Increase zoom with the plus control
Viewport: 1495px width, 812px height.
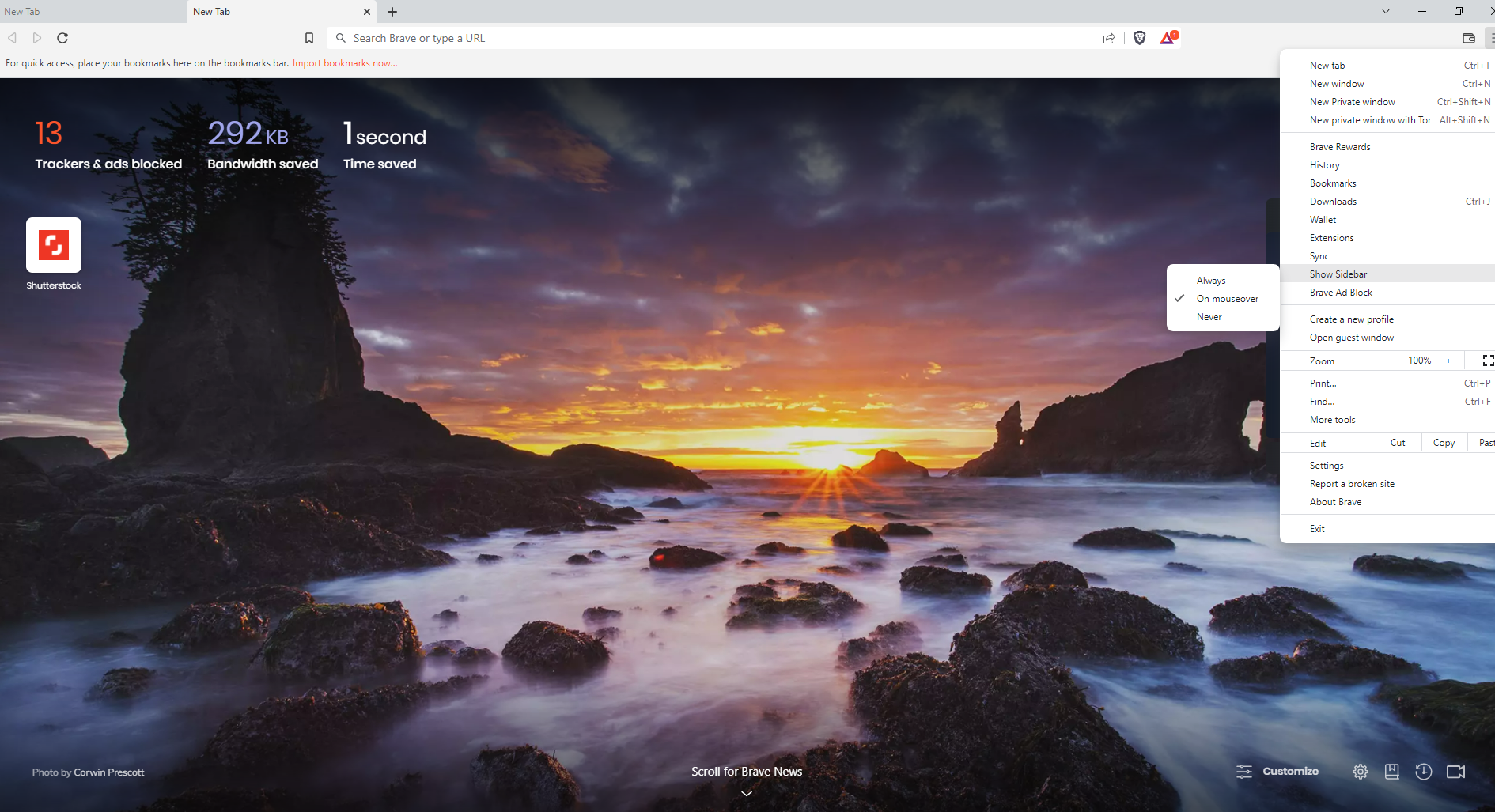coord(1449,361)
